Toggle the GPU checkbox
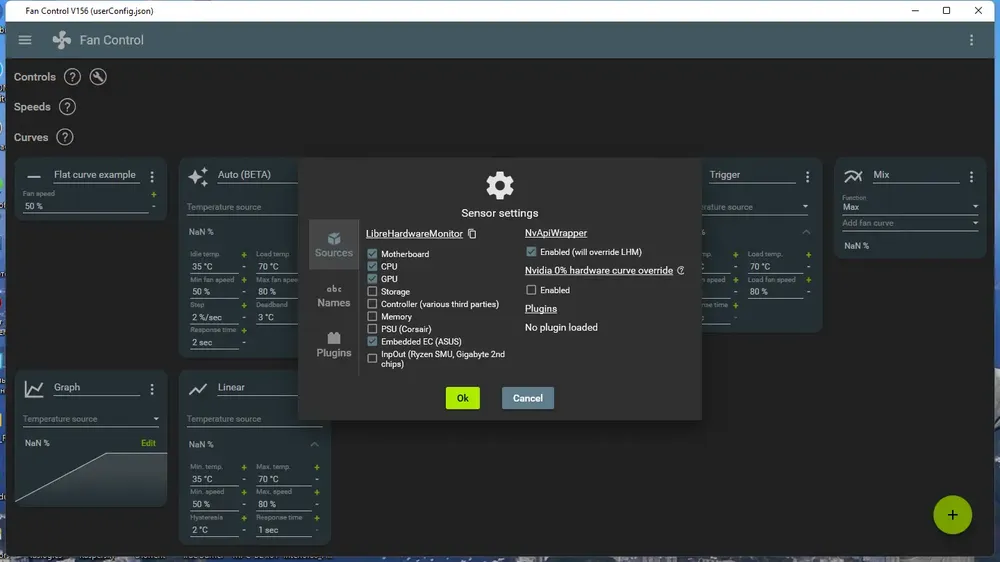The height and width of the screenshot is (562, 1000). coord(372,279)
